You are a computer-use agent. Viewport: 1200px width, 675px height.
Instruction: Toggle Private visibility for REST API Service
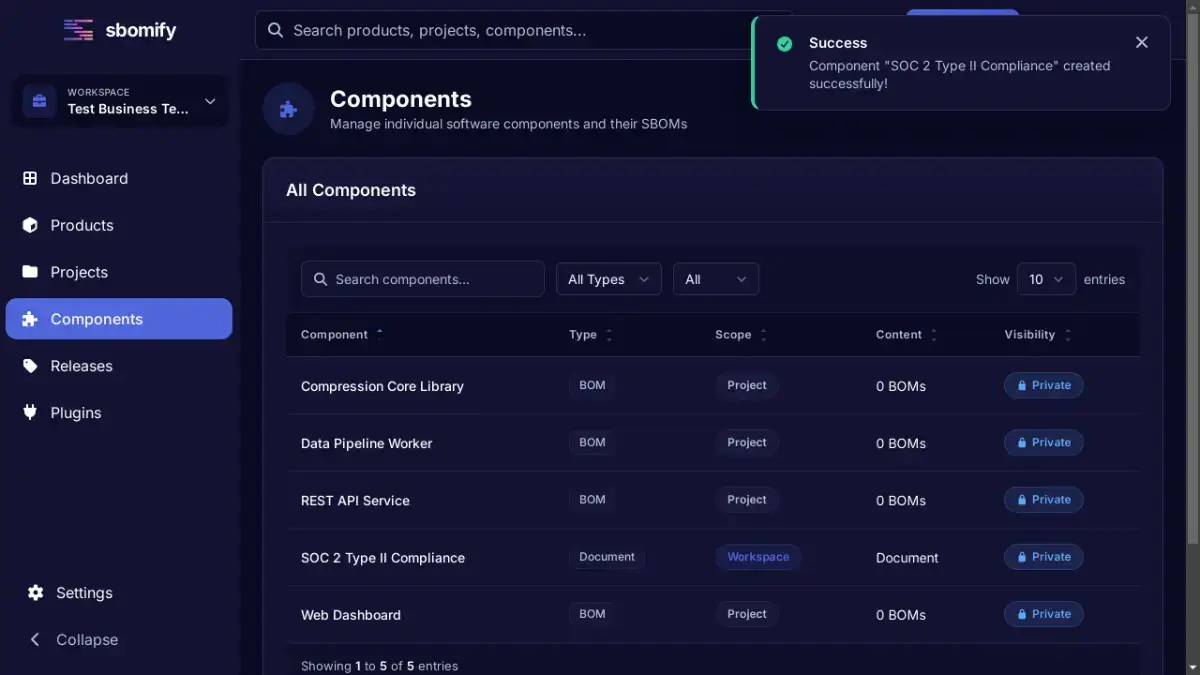(1043, 499)
